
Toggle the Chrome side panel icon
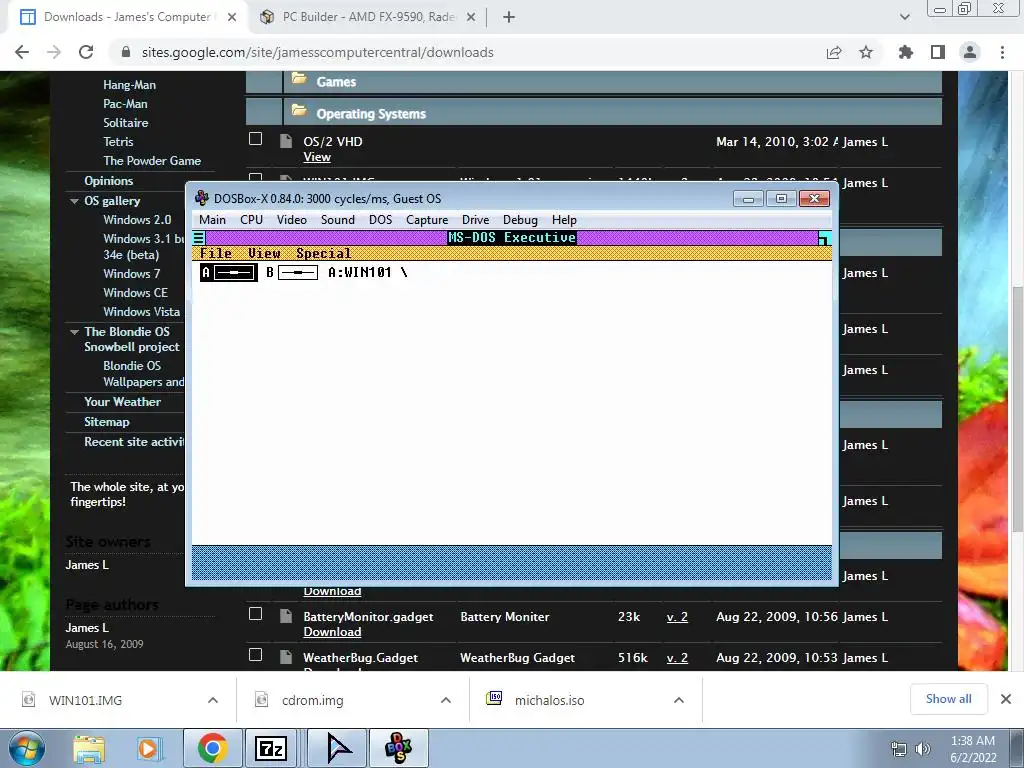tap(938, 52)
